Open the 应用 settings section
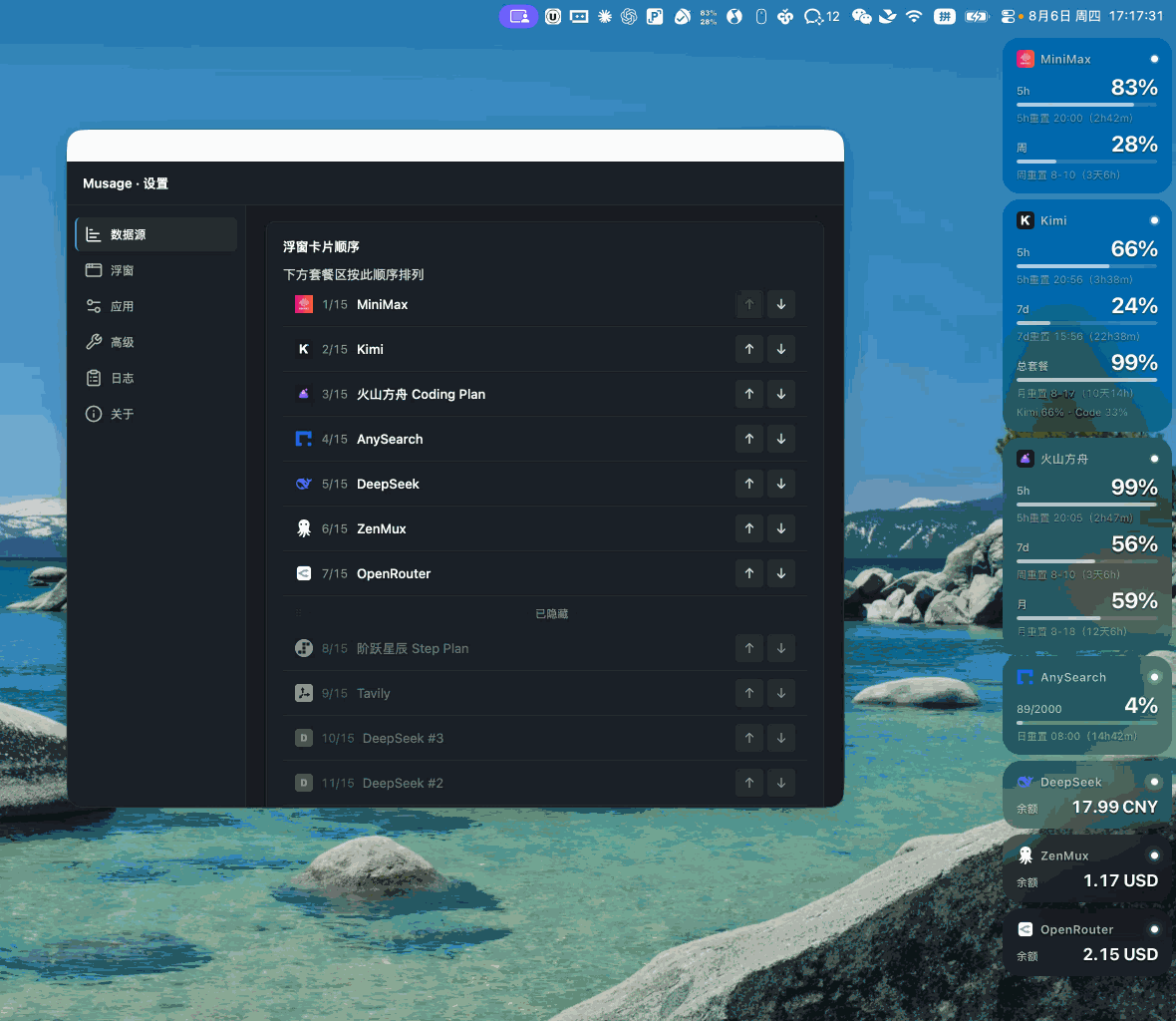 click(156, 306)
